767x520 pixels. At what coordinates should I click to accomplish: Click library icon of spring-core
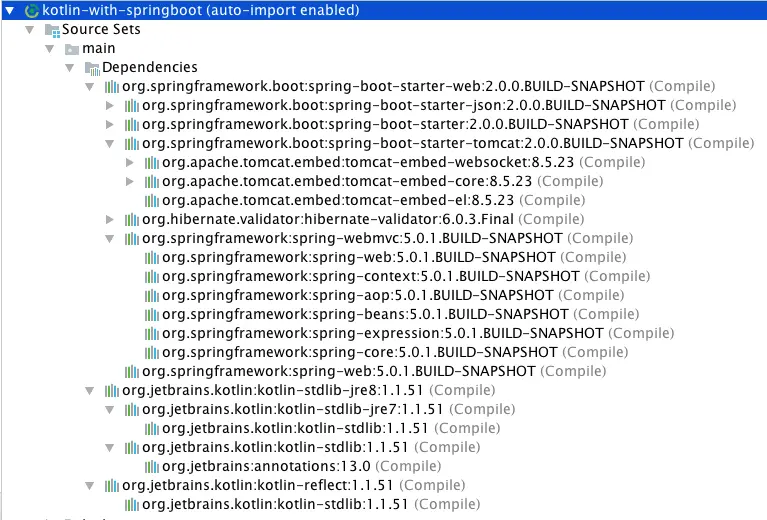click(x=152, y=353)
